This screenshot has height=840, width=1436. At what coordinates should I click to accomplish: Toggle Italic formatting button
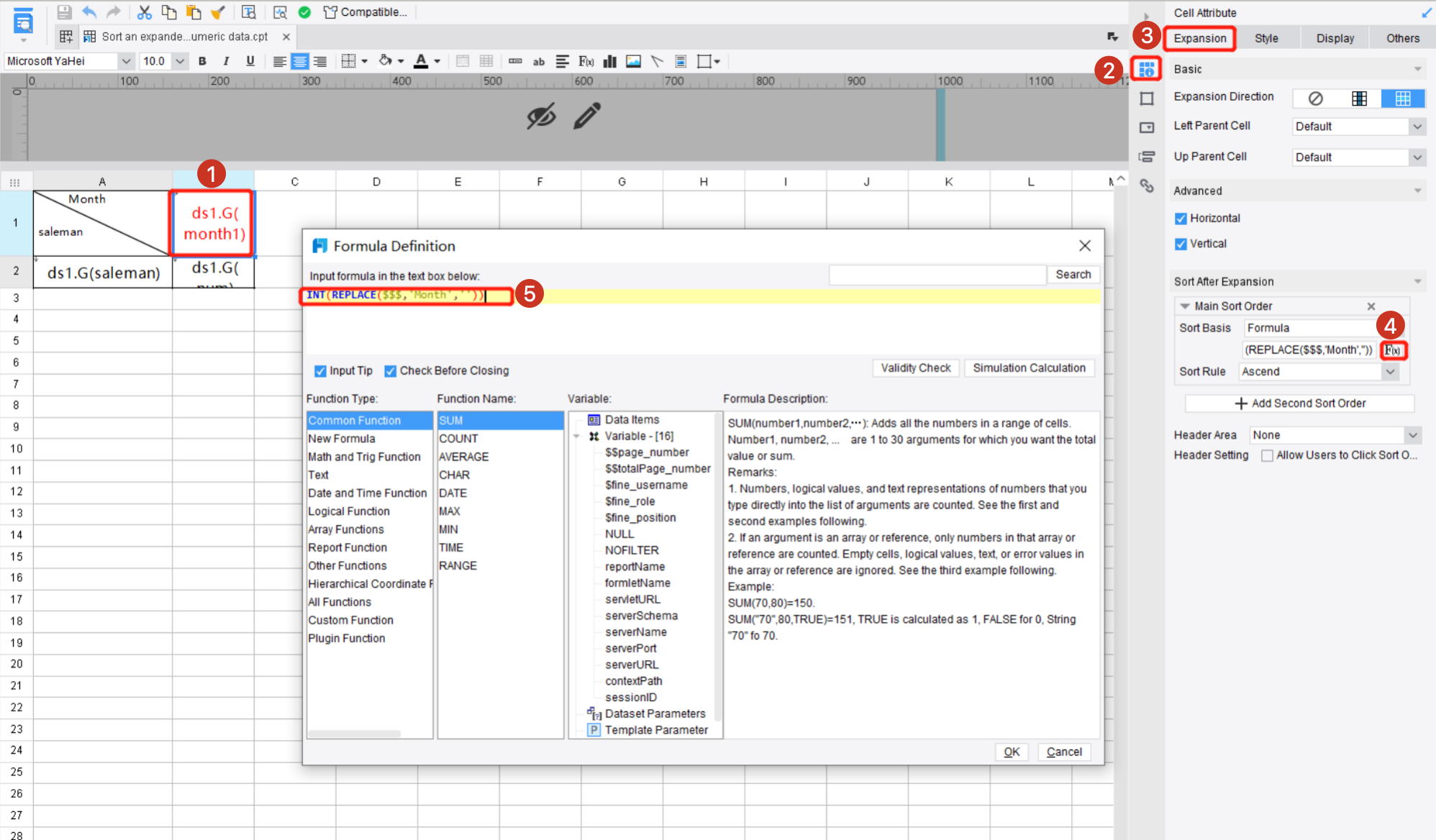226,61
